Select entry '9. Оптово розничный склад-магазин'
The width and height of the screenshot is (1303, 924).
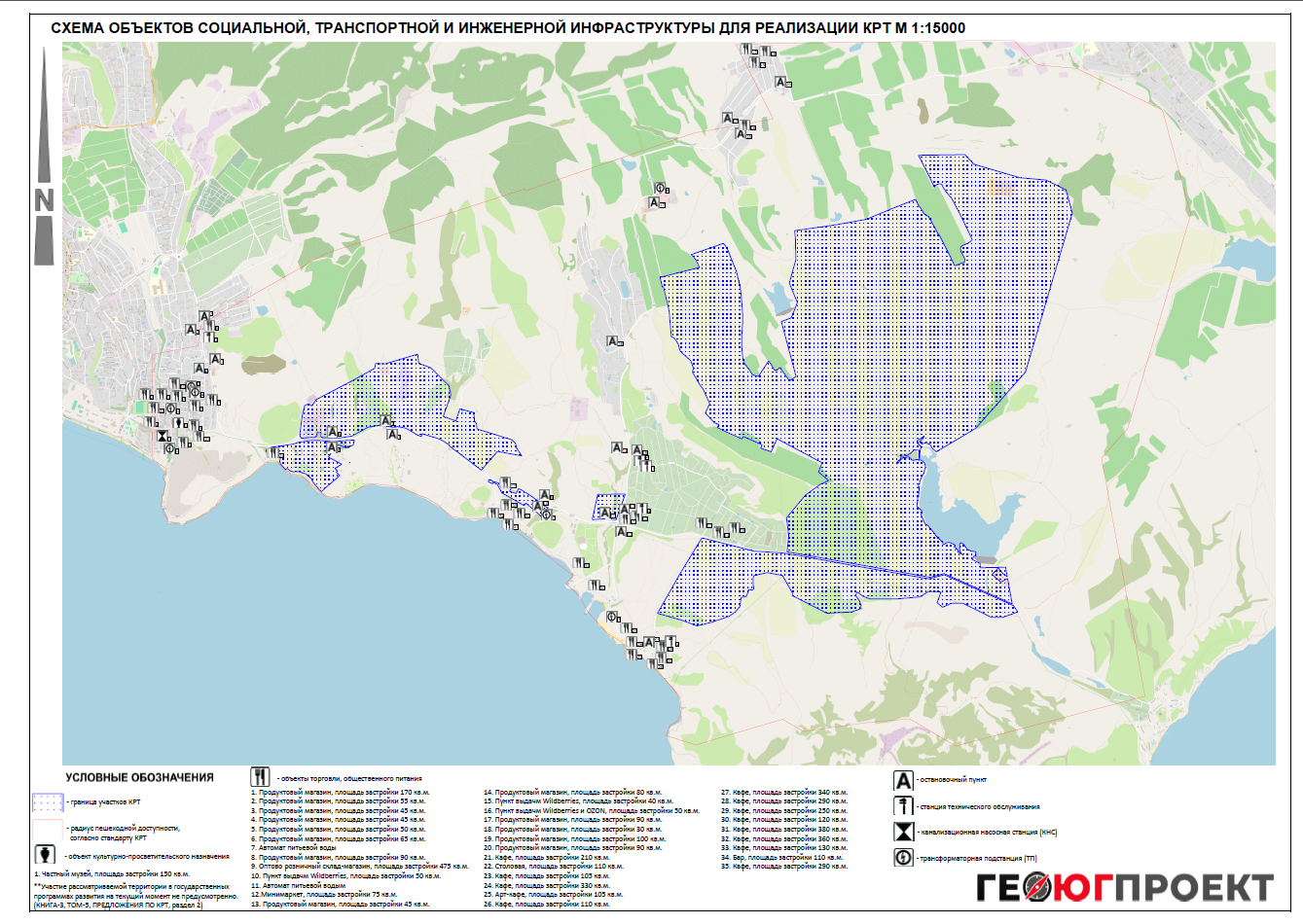point(359,867)
